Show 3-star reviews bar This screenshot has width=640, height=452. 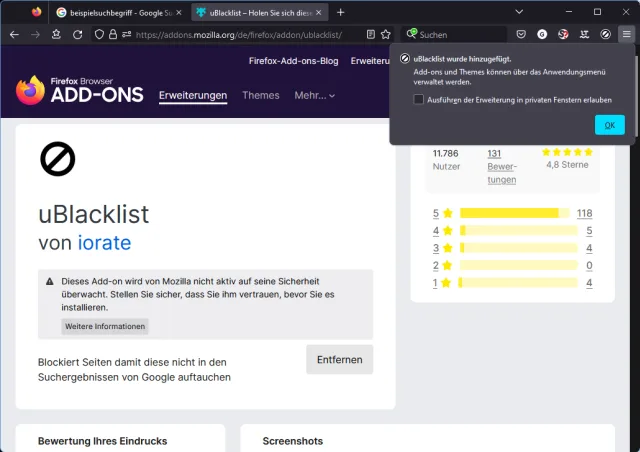(518, 248)
